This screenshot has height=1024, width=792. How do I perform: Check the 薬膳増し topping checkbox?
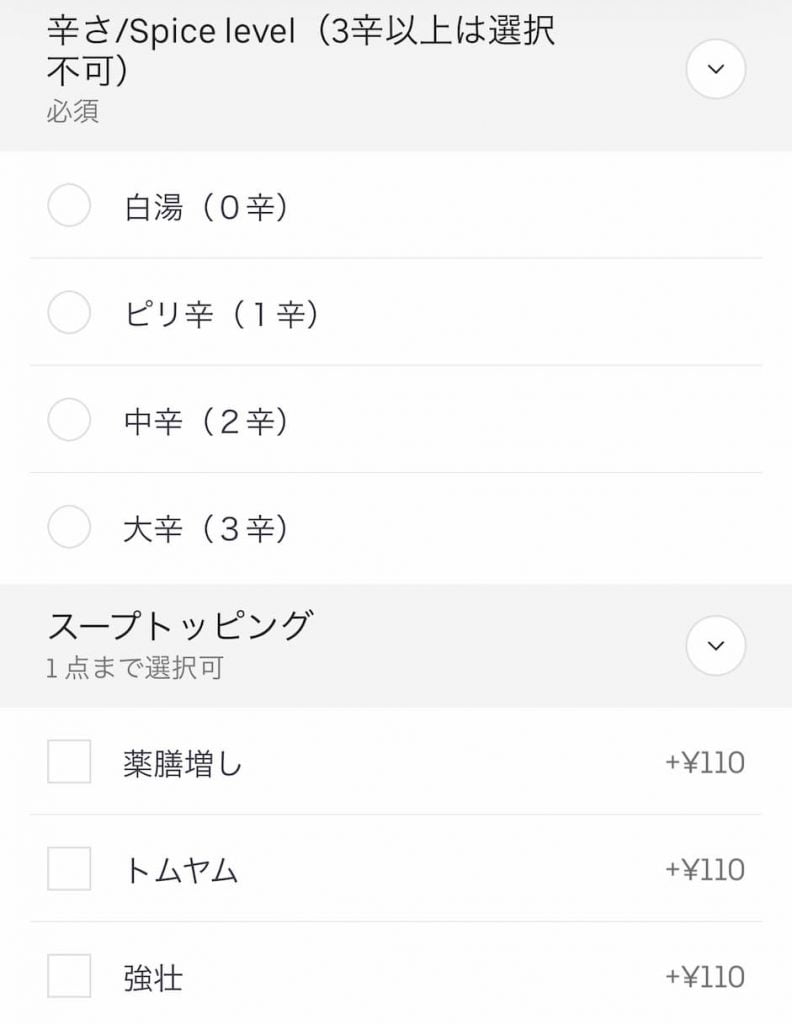click(x=69, y=762)
